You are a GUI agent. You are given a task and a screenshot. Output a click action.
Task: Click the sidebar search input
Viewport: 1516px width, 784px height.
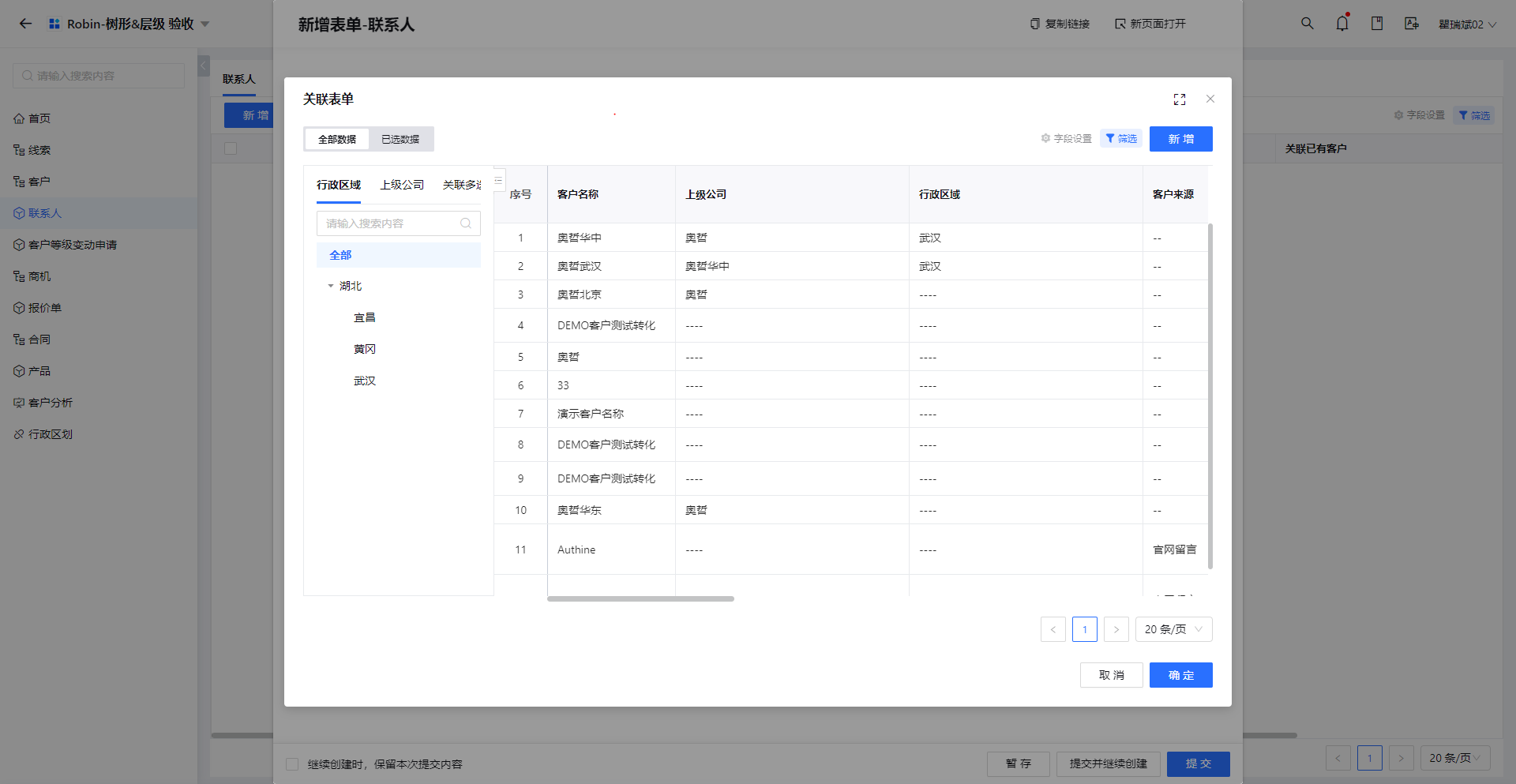click(x=99, y=76)
